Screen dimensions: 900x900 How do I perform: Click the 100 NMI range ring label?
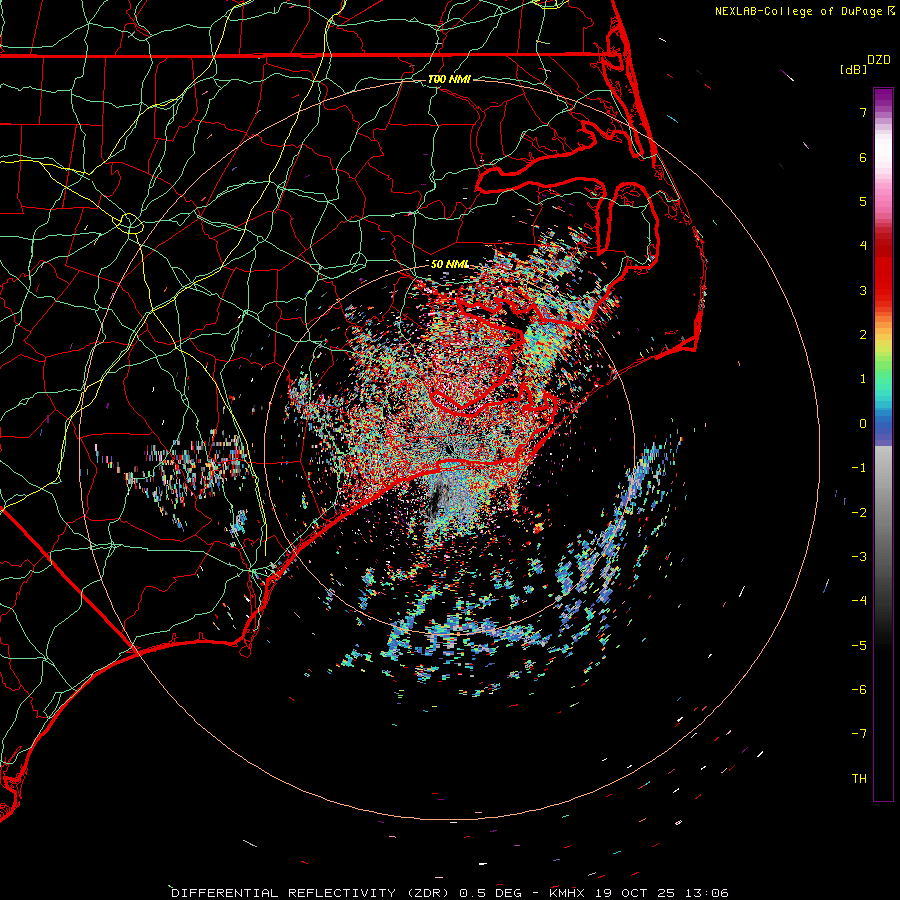(x=449, y=79)
